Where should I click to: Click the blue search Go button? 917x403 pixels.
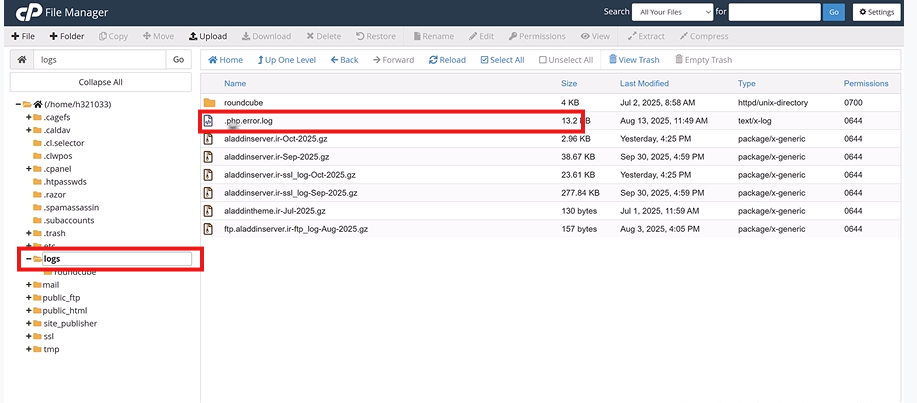(833, 12)
